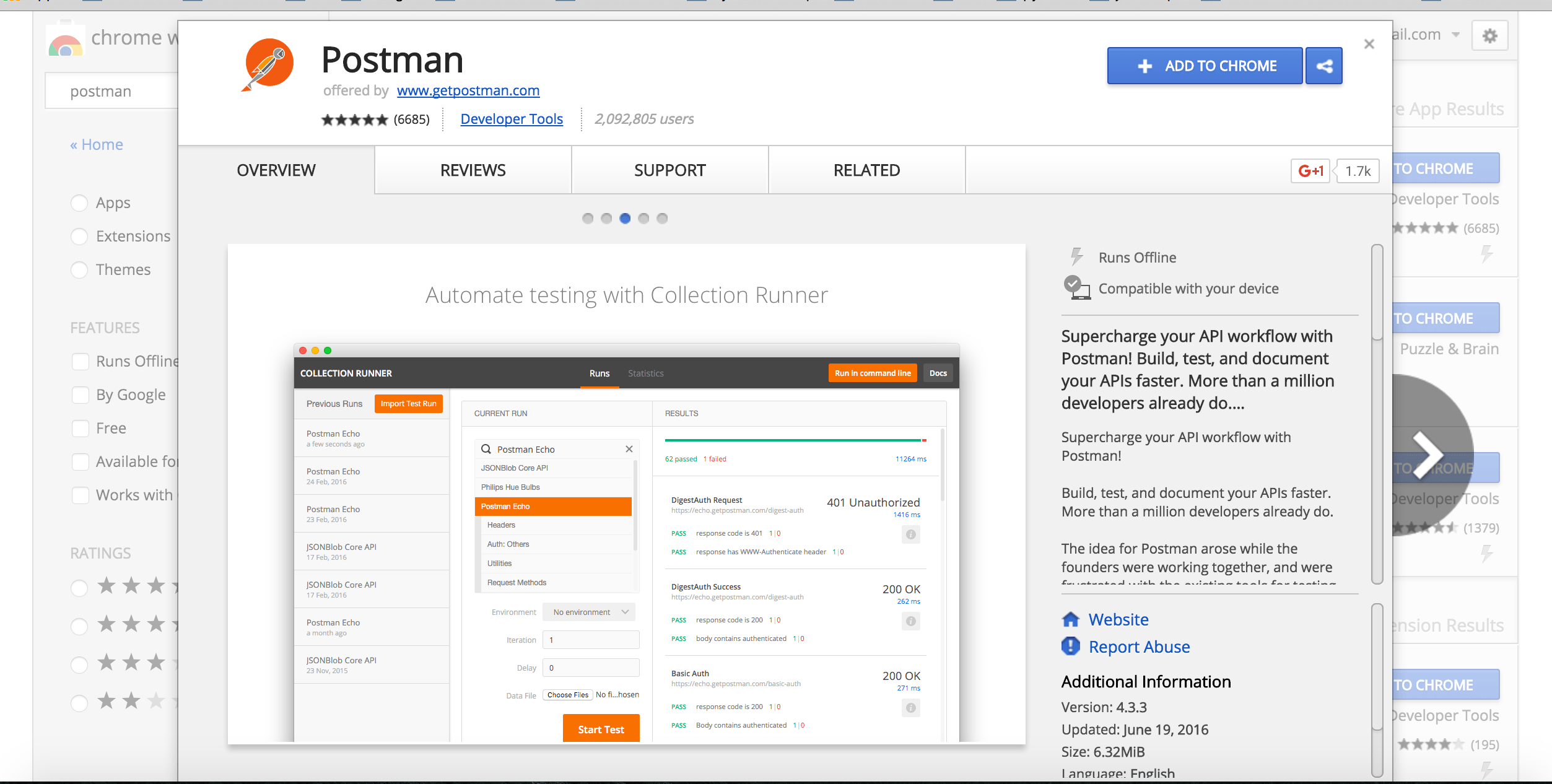Select the third active slideshow dot
1552x784 pixels.
click(x=625, y=218)
